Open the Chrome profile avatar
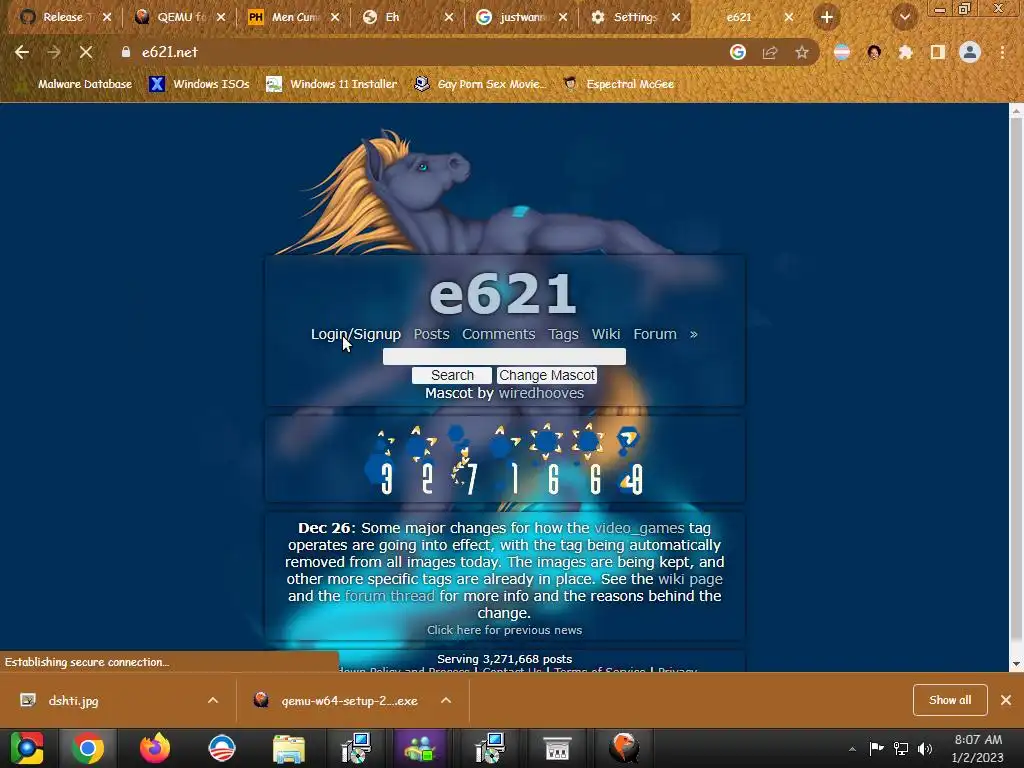 pos(970,52)
